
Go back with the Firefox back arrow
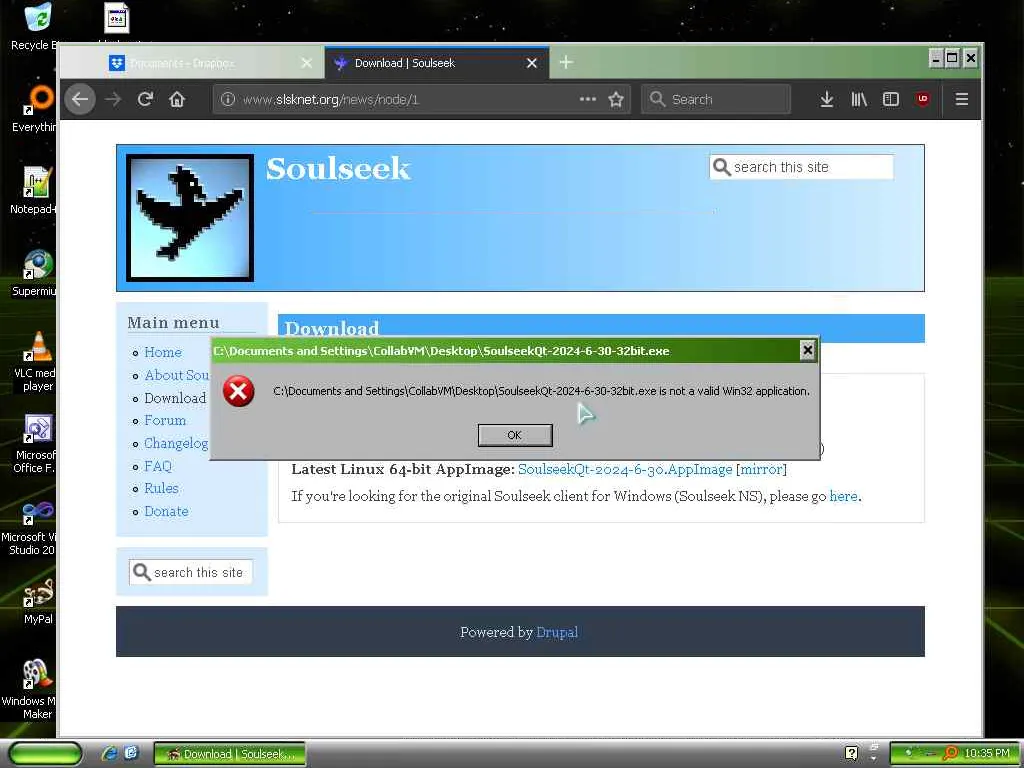(80, 99)
